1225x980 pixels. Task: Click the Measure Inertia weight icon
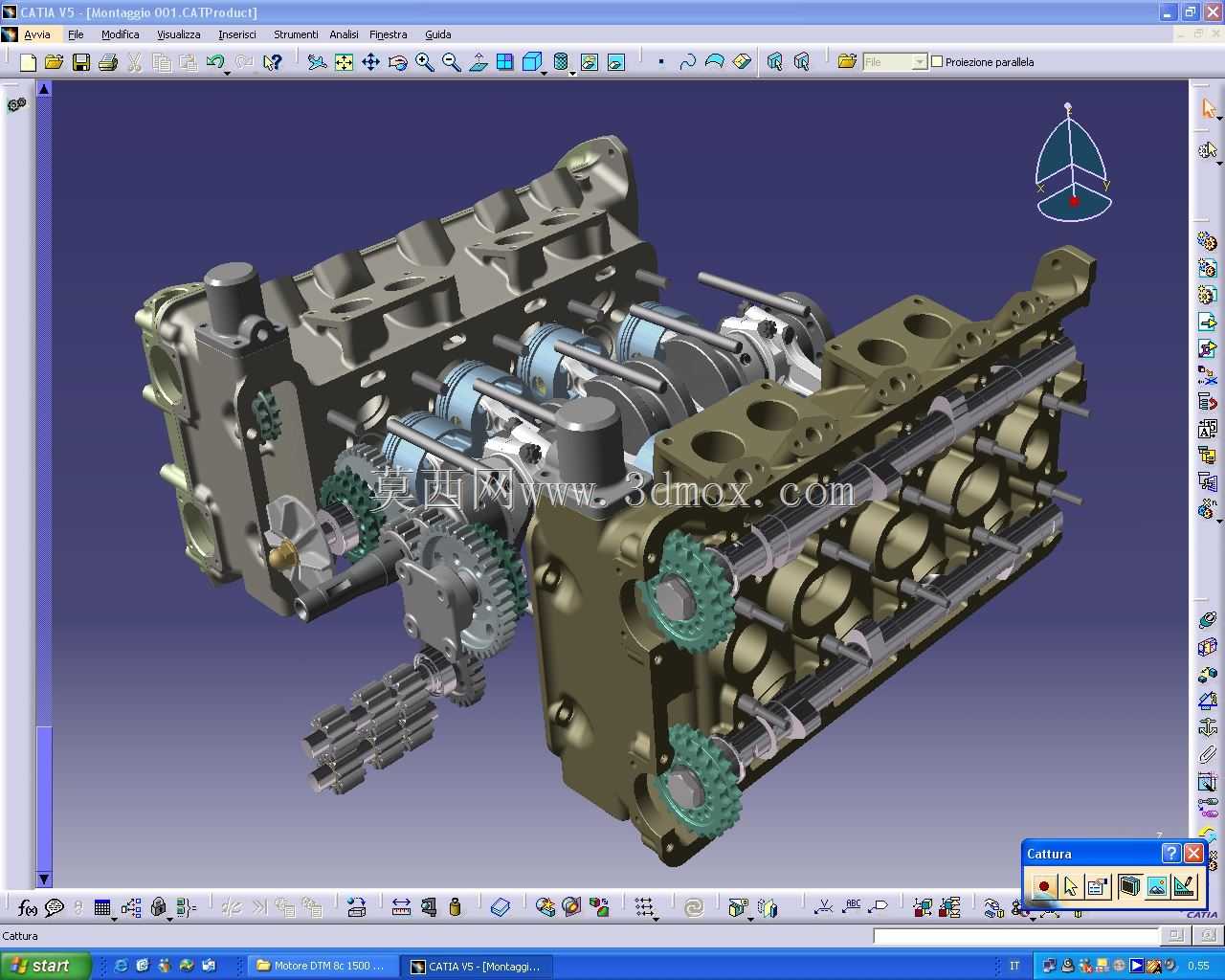[x=455, y=907]
